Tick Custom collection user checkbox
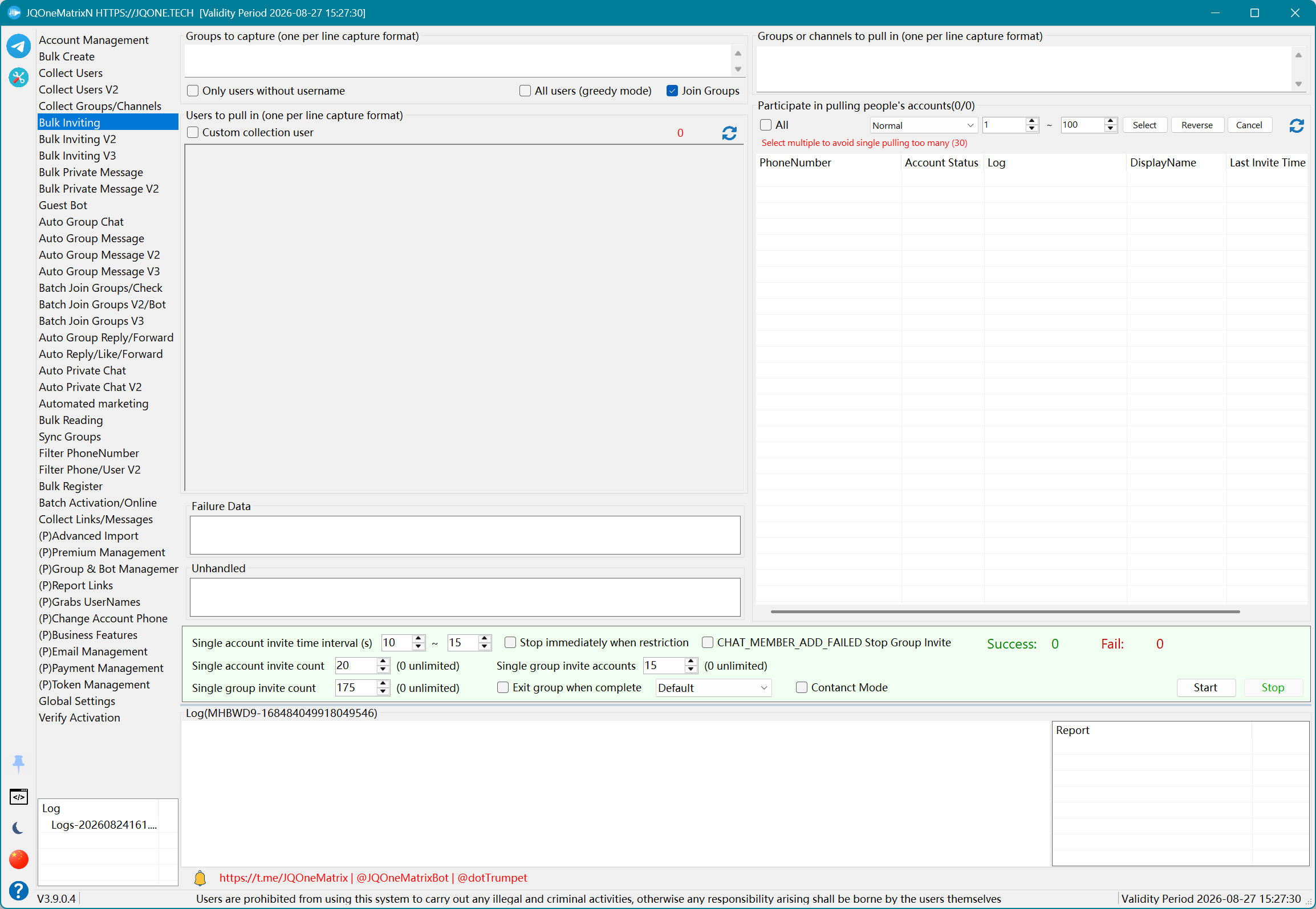 pos(193,132)
